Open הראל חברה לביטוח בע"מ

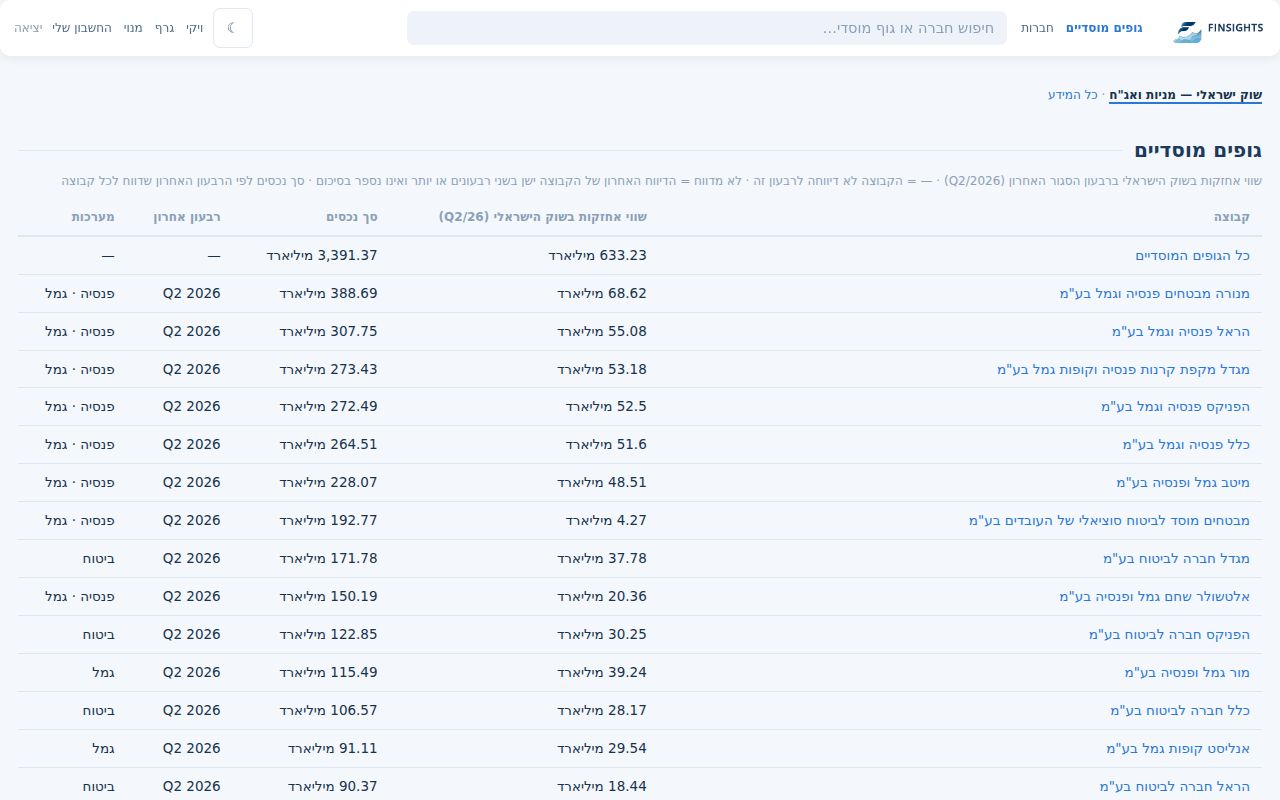tap(1175, 787)
